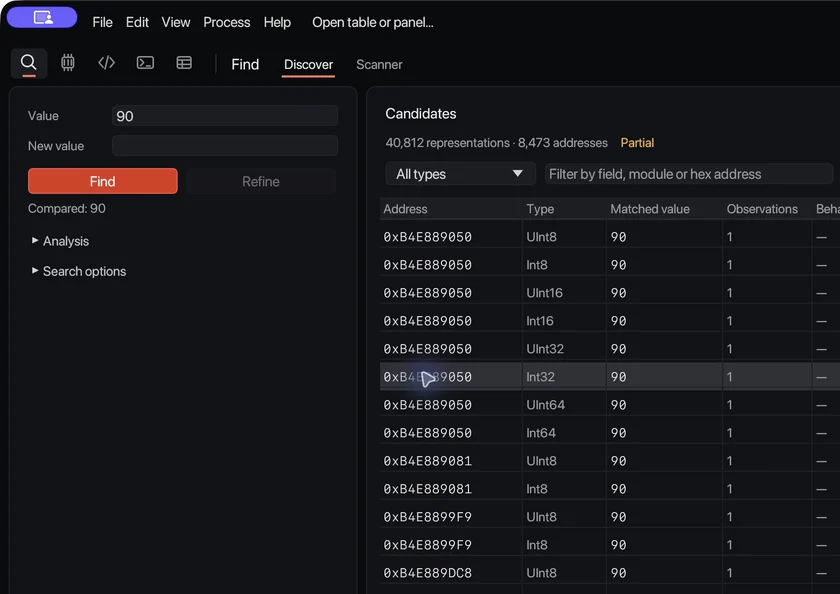Click Open table or panel search
This screenshot has height=594, width=840.
(x=373, y=22)
